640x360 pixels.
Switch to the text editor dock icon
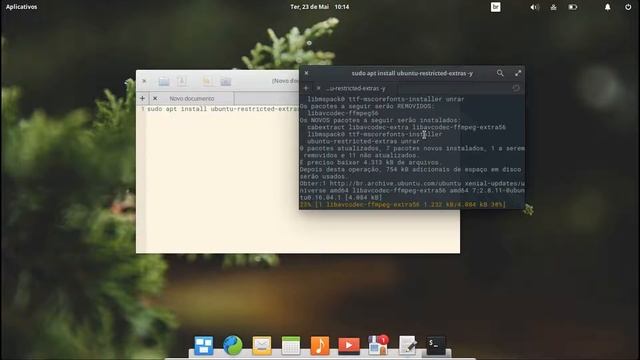[407, 345]
